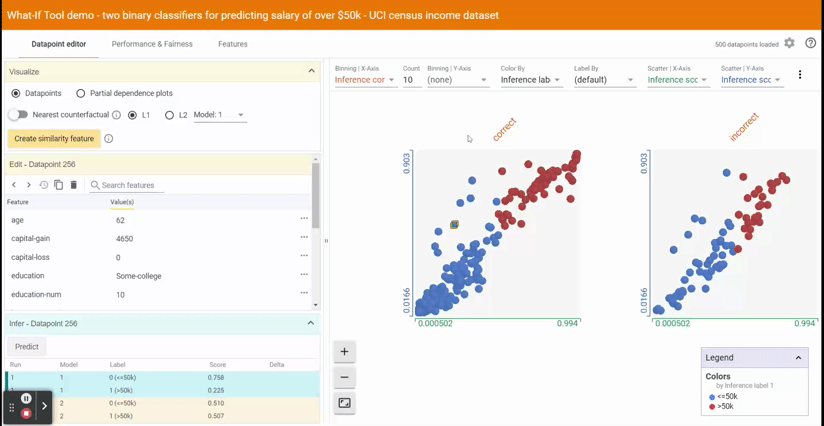Open Scatter Y-Axis dropdown
The image size is (824, 426).
click(752, 80)
